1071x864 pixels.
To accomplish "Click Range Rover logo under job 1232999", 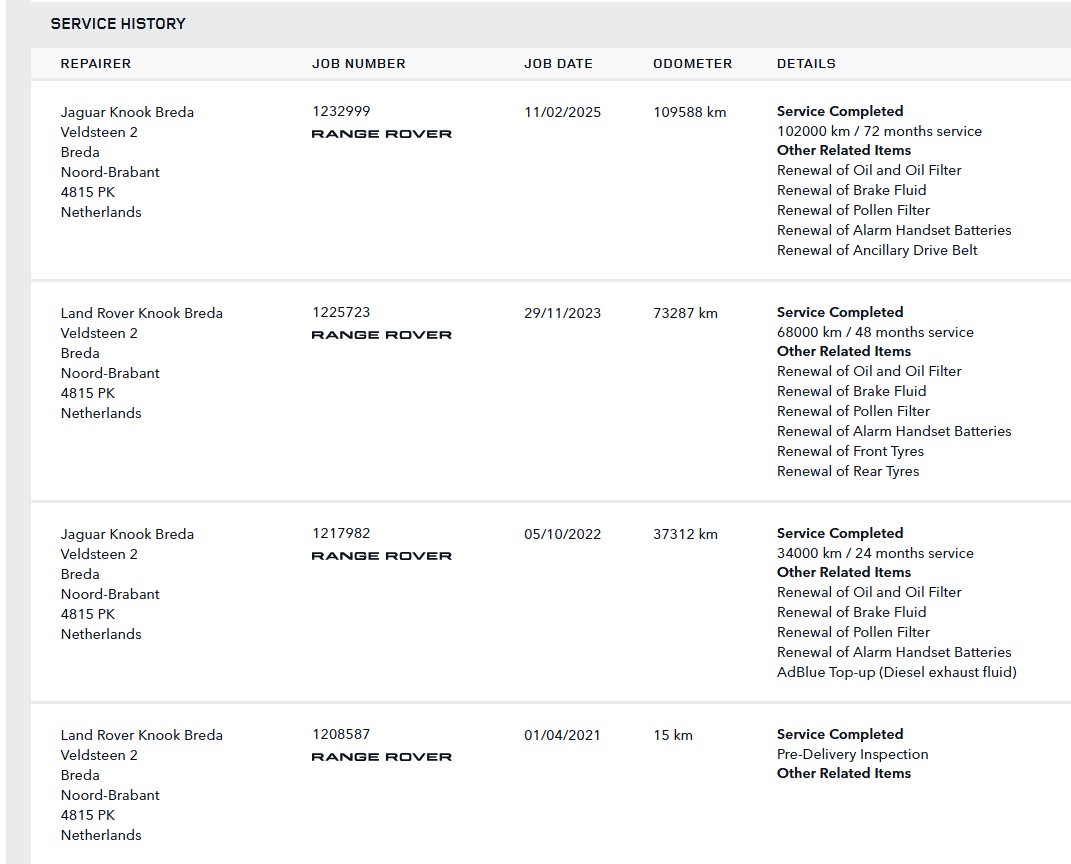I will pos(381,133).
